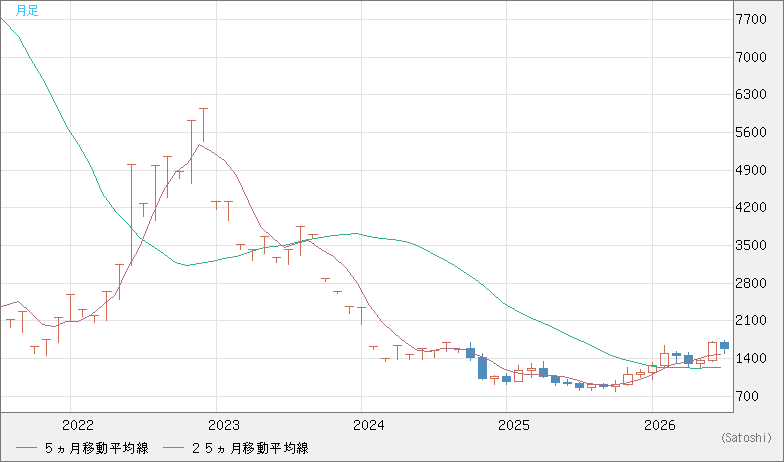This screenshot has width=784, height=462.
Task: Click the 5ヵ月移動平均線 legend text
Action: click(x=96, y=448)
